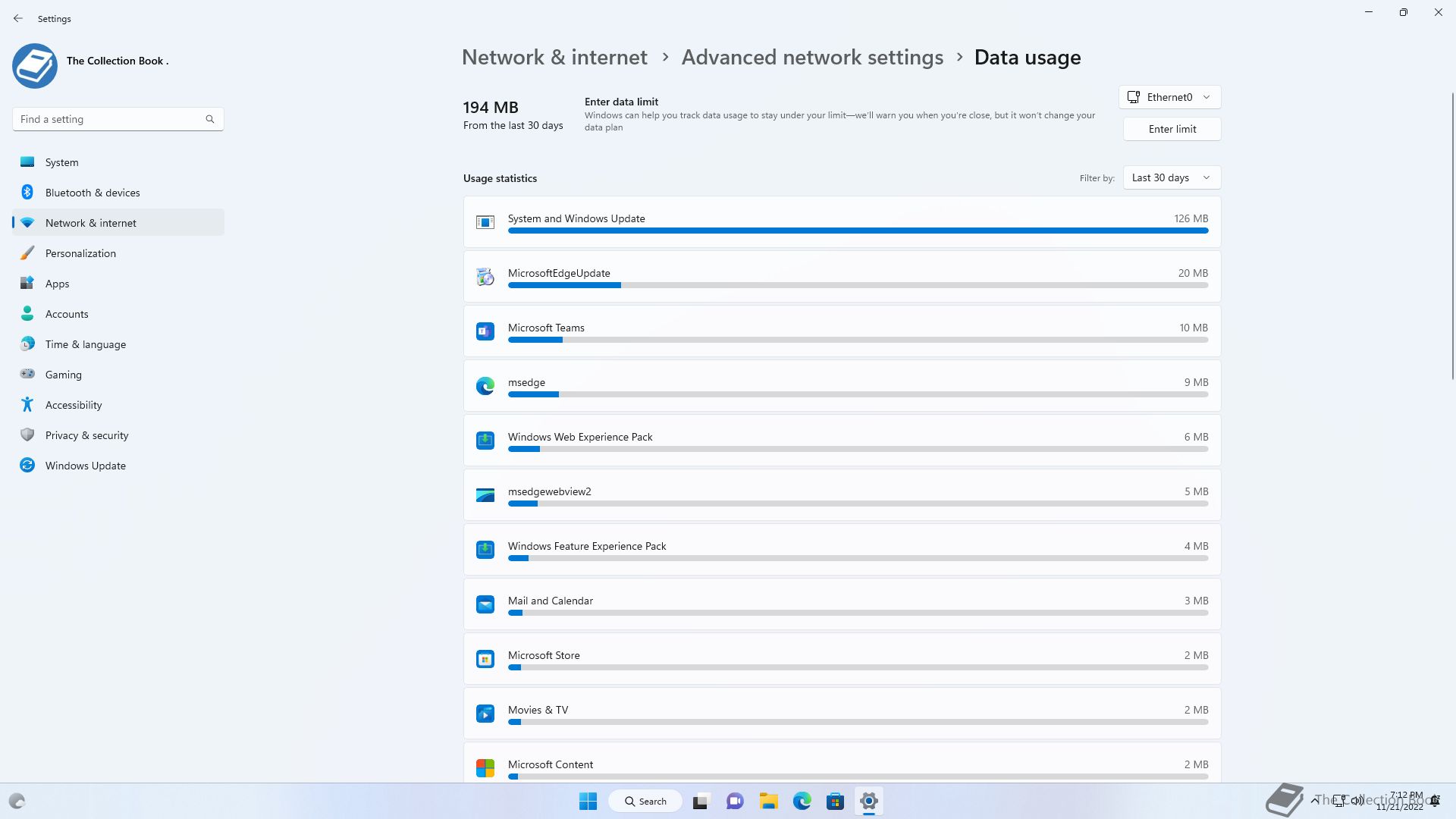Open Personalization settings
This screenshot has width=1456, height=819.
[x=118, y=253]
